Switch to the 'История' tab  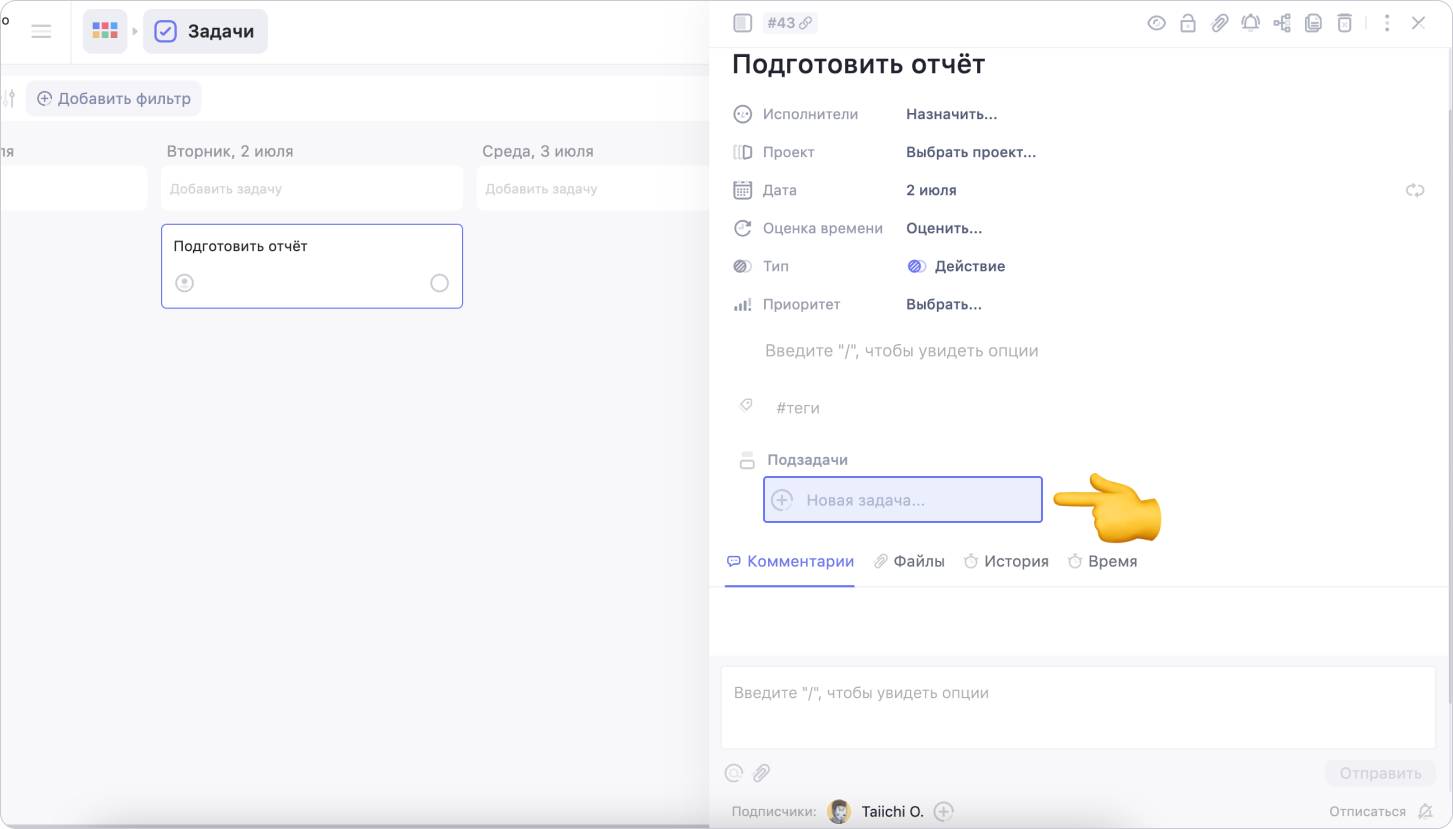1006,561
